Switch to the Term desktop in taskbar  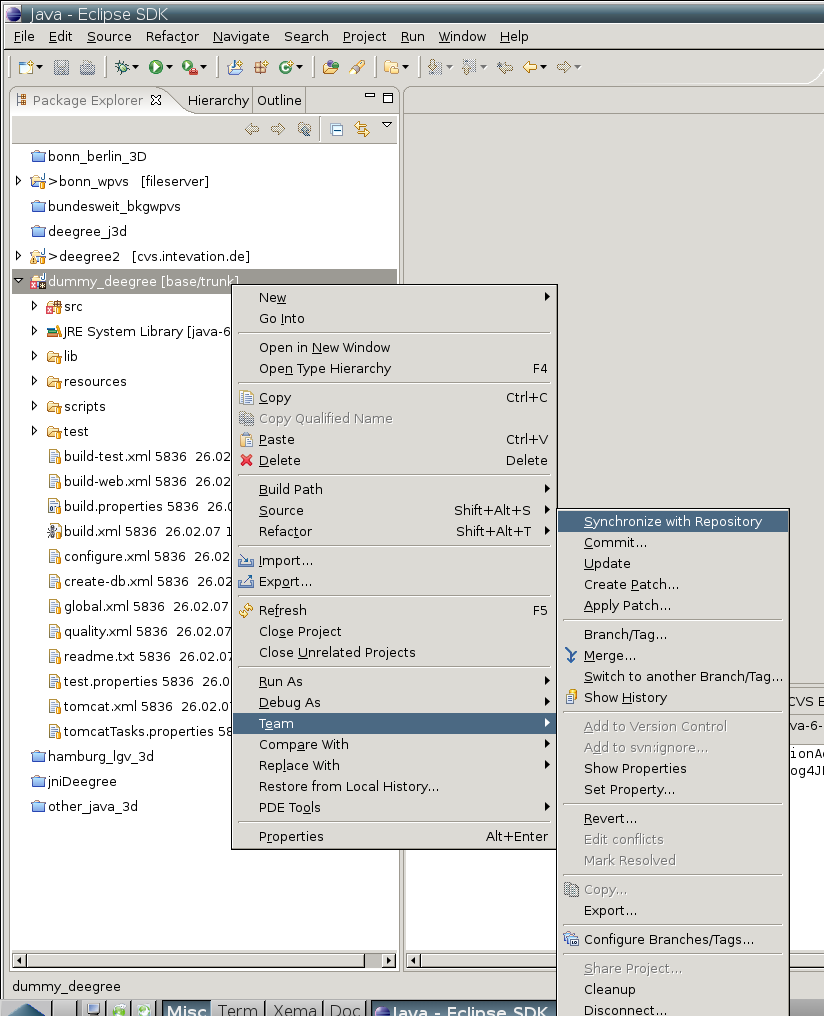[x=238, y=1009]
